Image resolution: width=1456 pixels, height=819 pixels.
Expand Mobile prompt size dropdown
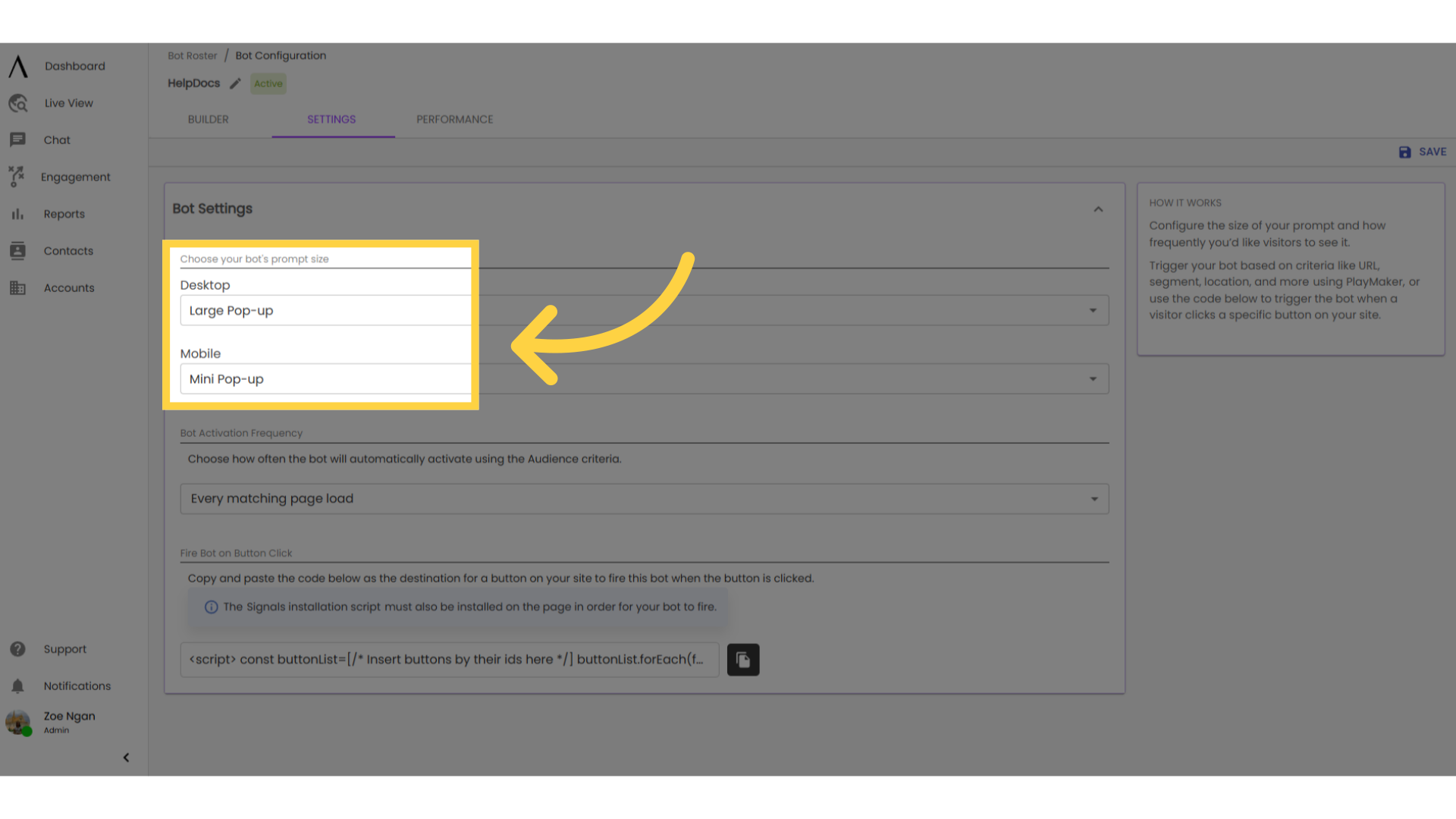tap(1092, 378)
